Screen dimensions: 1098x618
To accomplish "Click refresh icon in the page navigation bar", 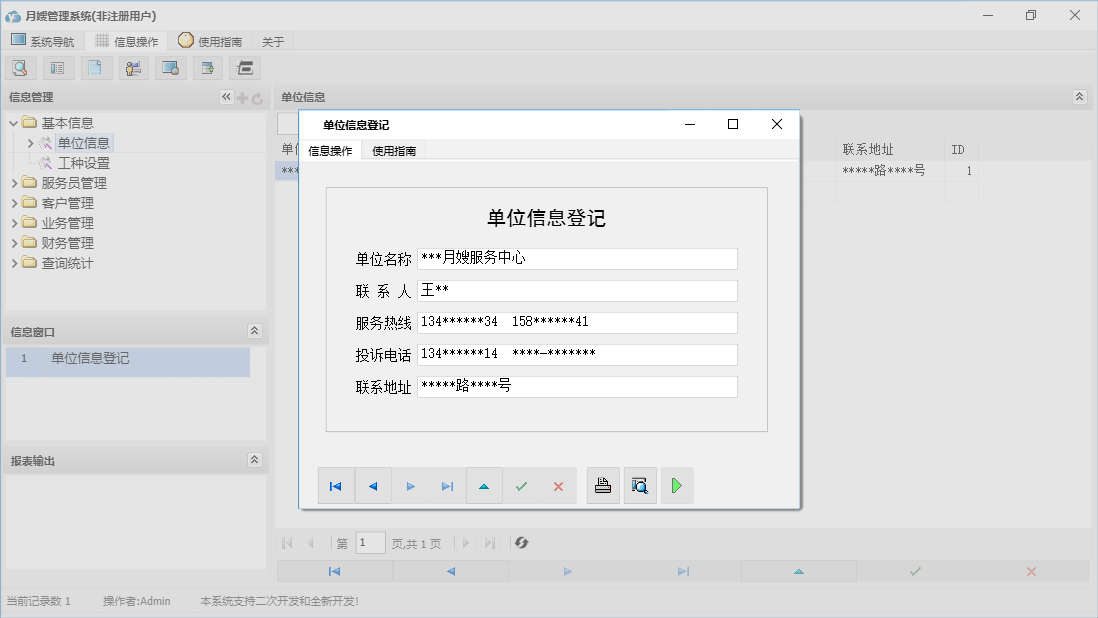I will [521, 542].
